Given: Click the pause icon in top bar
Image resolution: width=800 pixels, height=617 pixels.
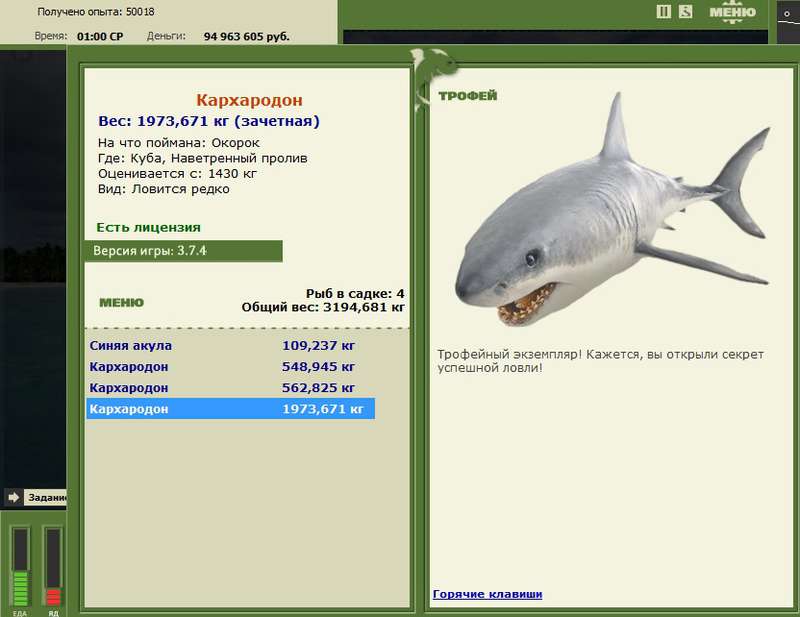Looking at the screenshot, I should (663, 12).
